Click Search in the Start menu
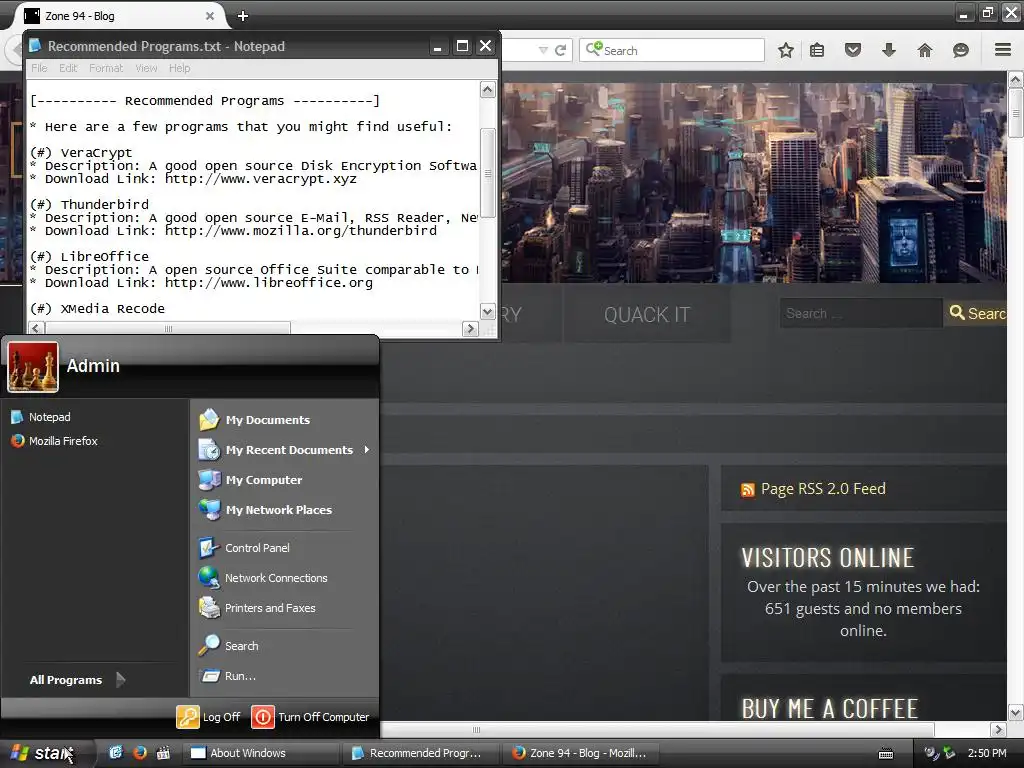Image resolution: width=1024 pixels, height=768 pixels. pyautogui.click(x=229, y=646)
